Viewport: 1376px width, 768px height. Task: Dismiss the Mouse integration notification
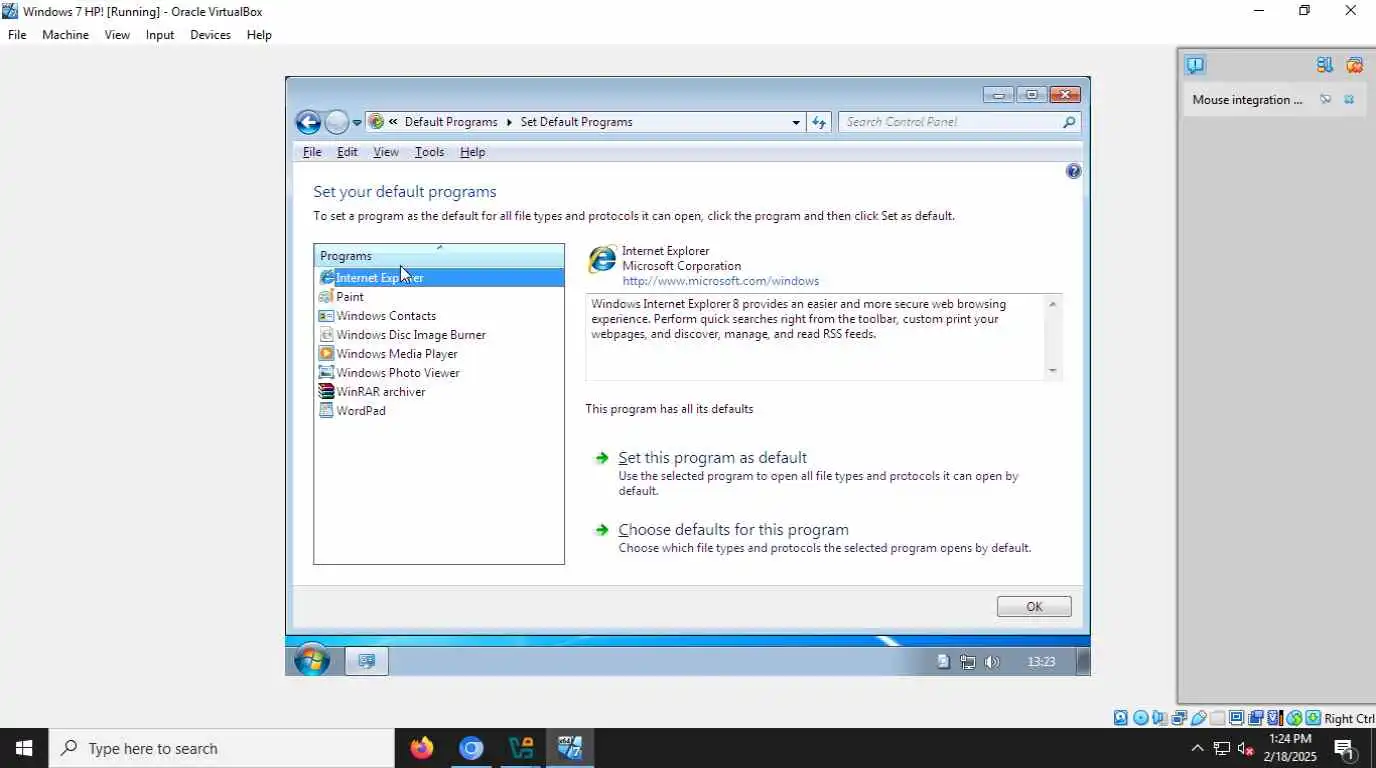click(1349, 99)
